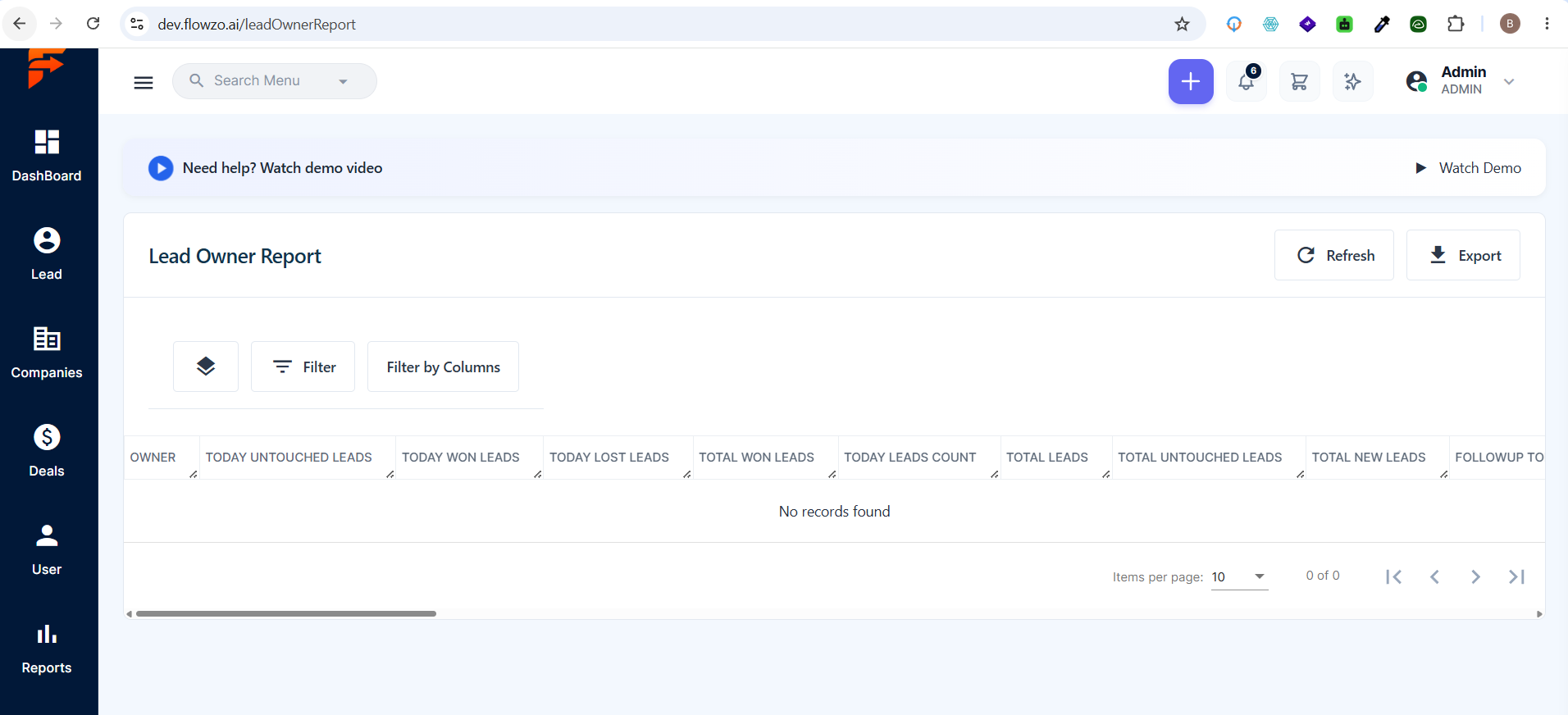Click the OWNER column header
This screenshot has width=1568, height=715.
coord(153,458)
